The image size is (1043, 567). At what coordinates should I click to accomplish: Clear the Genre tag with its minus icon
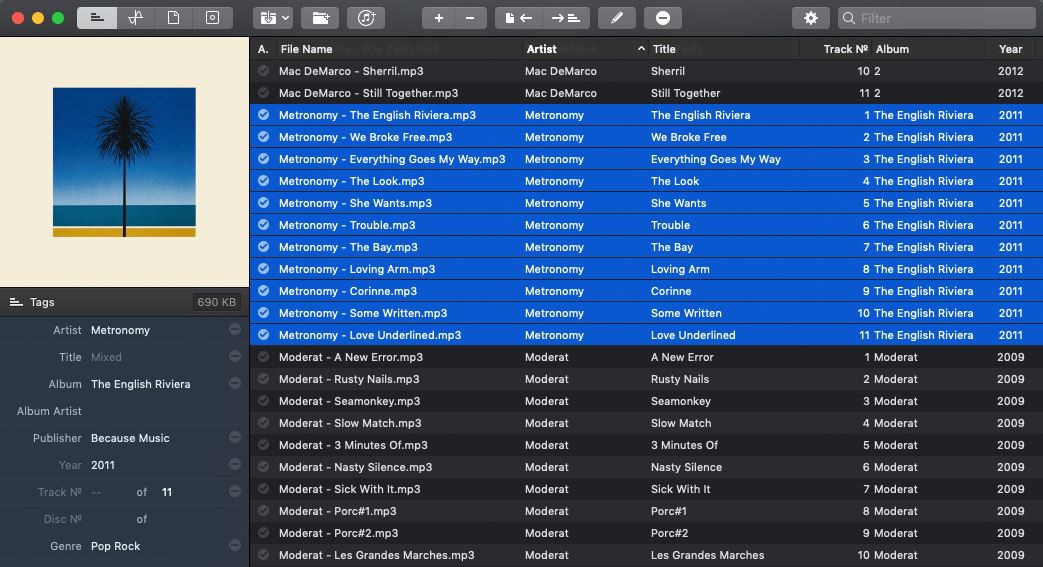[x=235, y=545]
